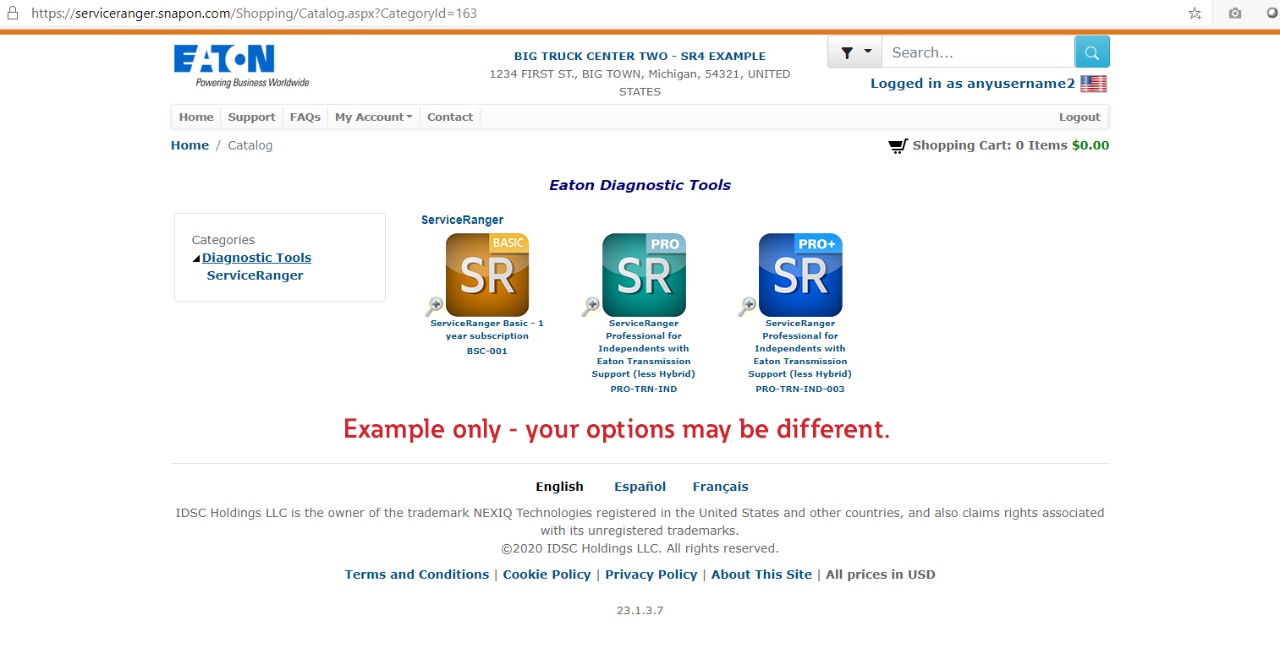Screen dimensions: 1280x659
Task: Click the browser address bar URL
Action: click(x=254, y=13)
